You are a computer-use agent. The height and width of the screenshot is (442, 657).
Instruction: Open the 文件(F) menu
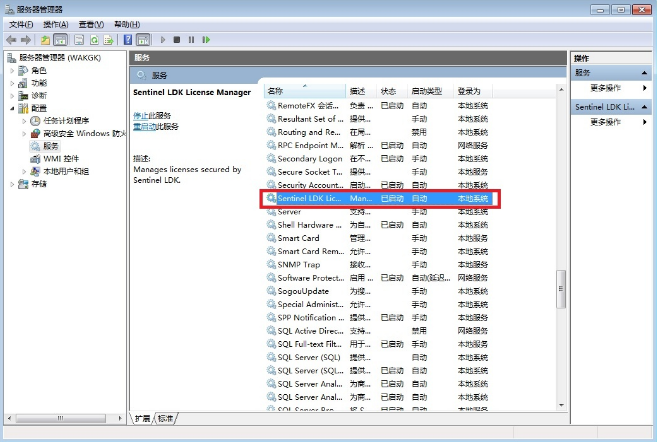click(21, 24)
